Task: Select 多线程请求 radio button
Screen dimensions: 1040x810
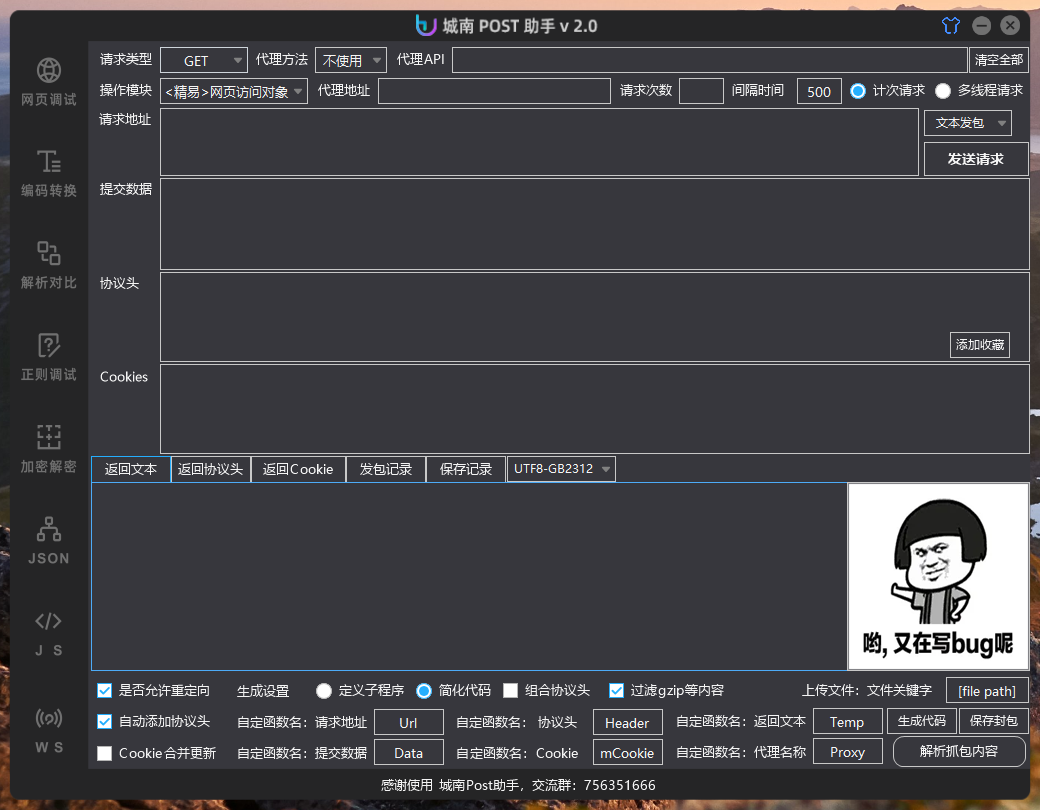Action: point(942,91)
